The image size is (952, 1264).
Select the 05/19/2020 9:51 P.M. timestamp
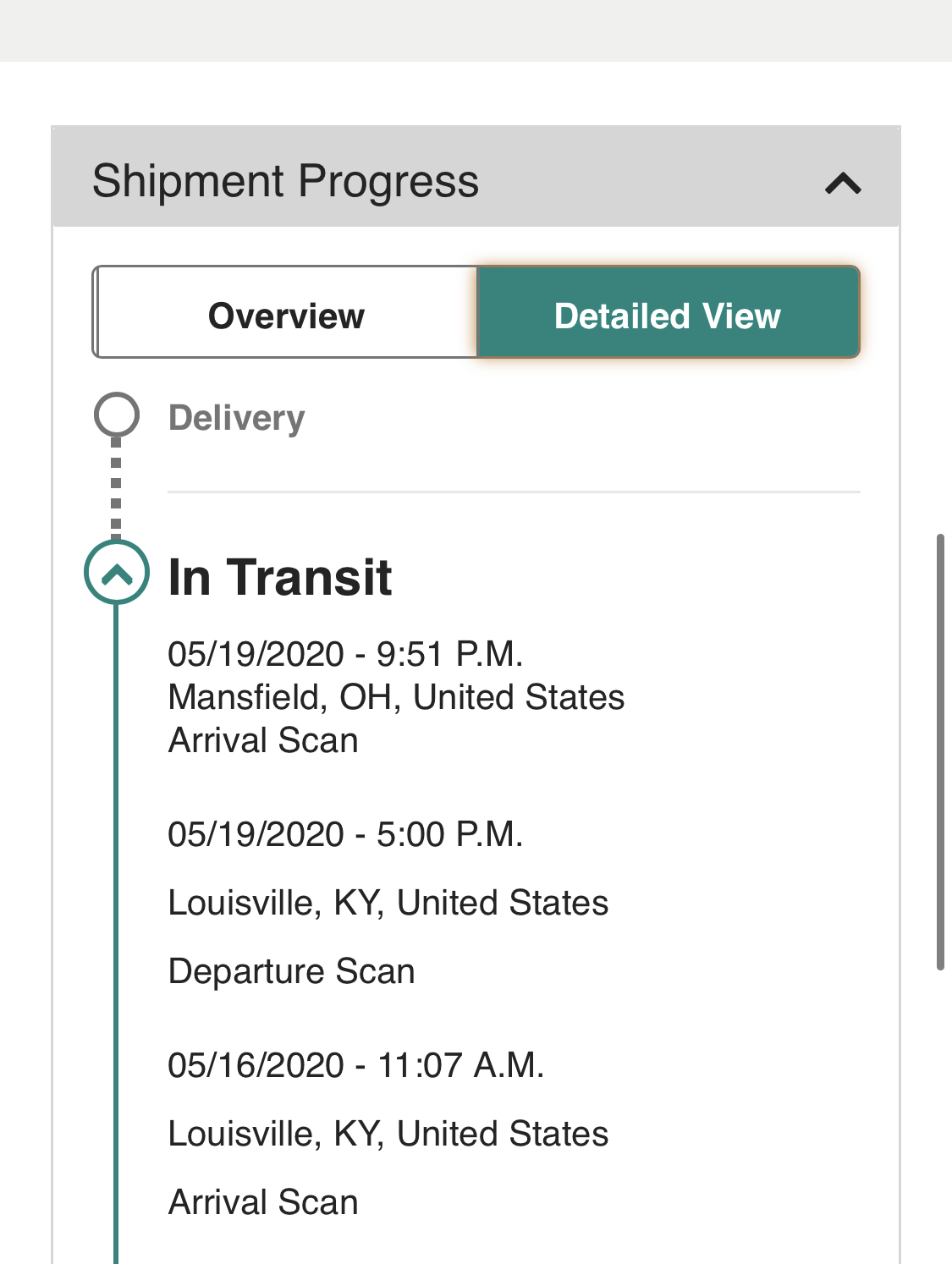click(x=345, y=654)
